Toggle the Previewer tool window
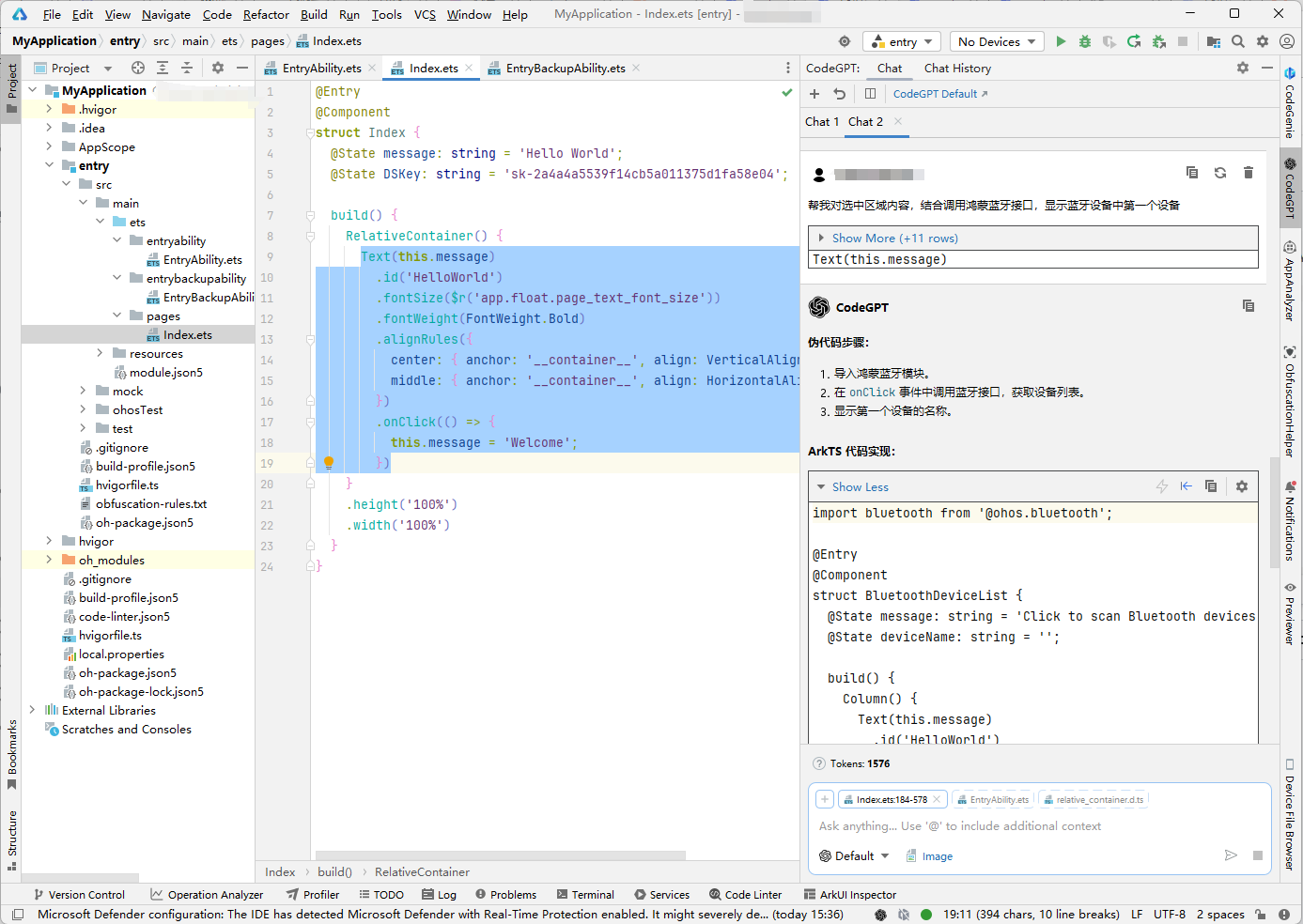 click(x=1290, y=613)
